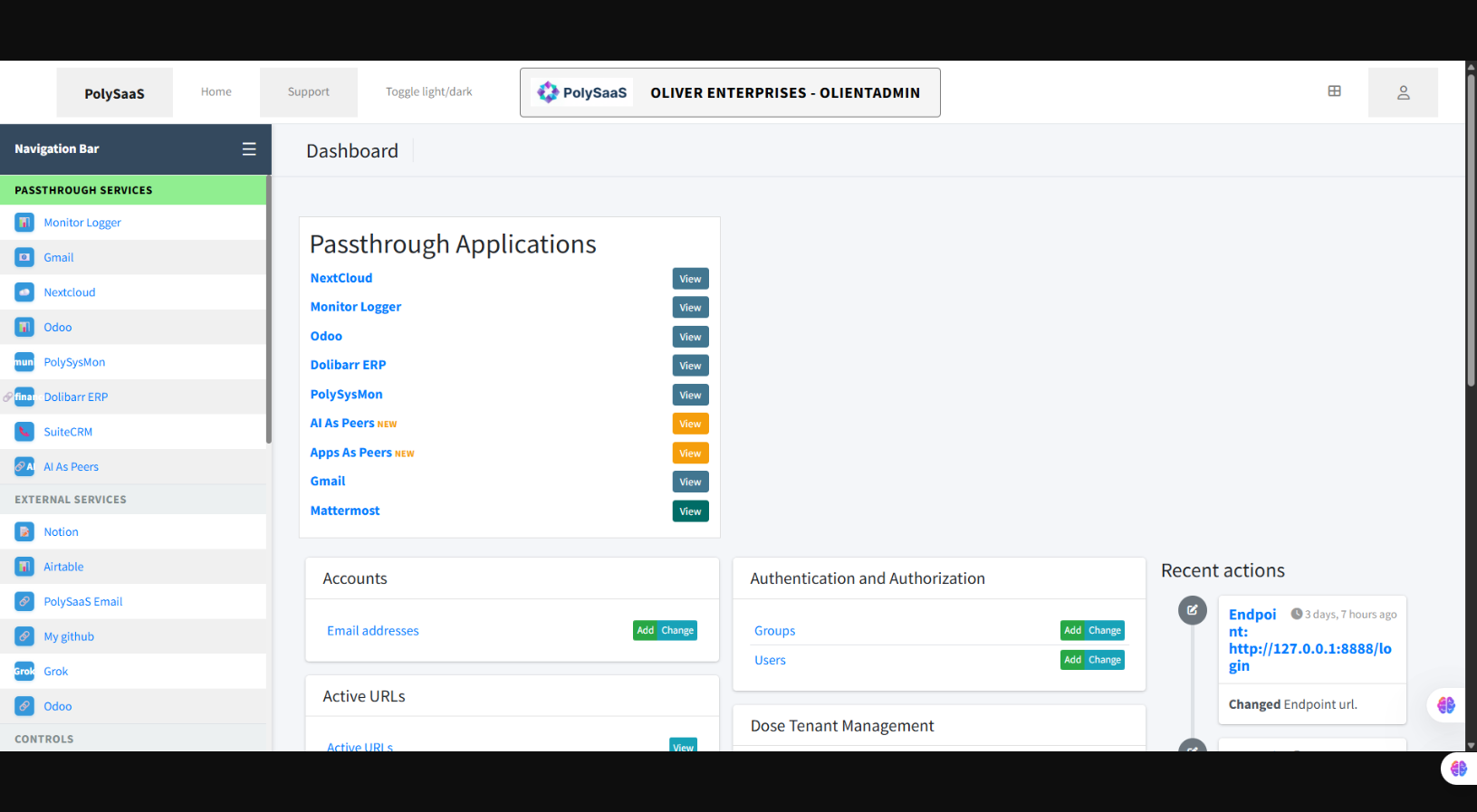Add a new User
The height and width of the screenshot is (812, 1477).
coord(1072,660)
